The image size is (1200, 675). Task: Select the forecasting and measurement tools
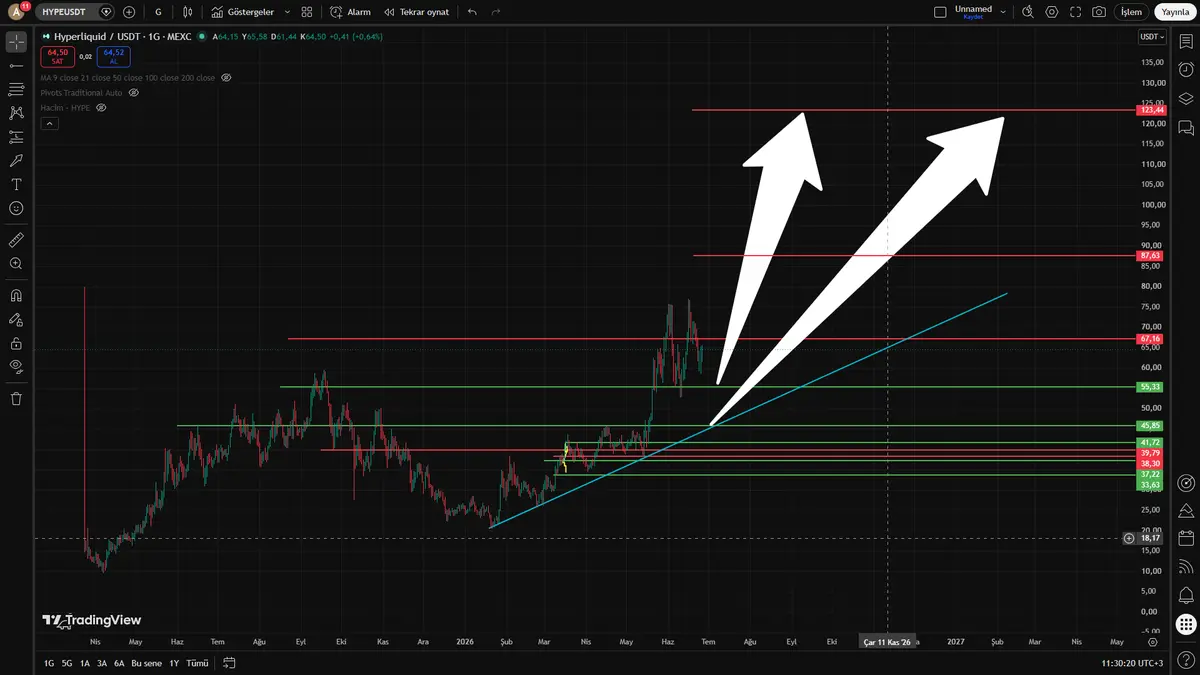click(16, 137)
